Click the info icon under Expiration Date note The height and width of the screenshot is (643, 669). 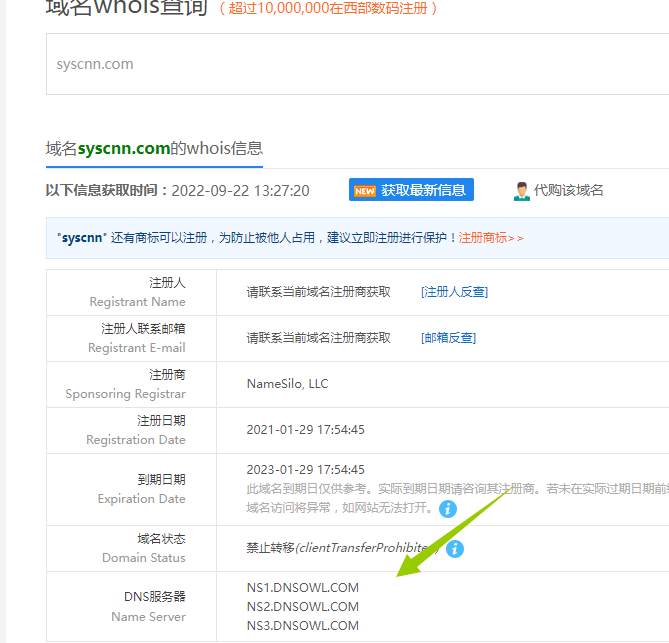(448, 509)
